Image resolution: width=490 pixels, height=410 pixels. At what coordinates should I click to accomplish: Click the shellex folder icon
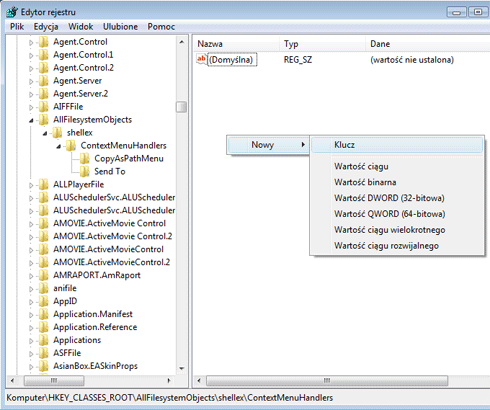(x=57, y=133)
